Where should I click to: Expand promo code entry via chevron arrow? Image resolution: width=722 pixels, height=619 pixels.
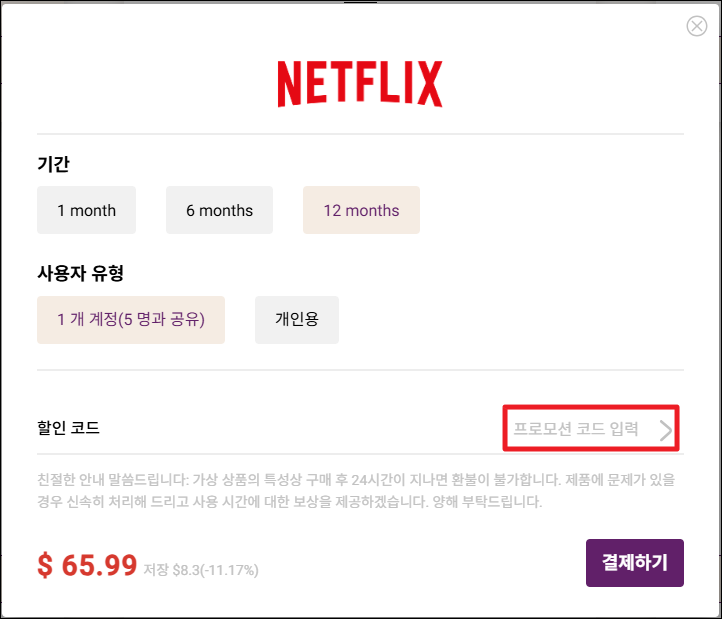click(x=666, y=431)
